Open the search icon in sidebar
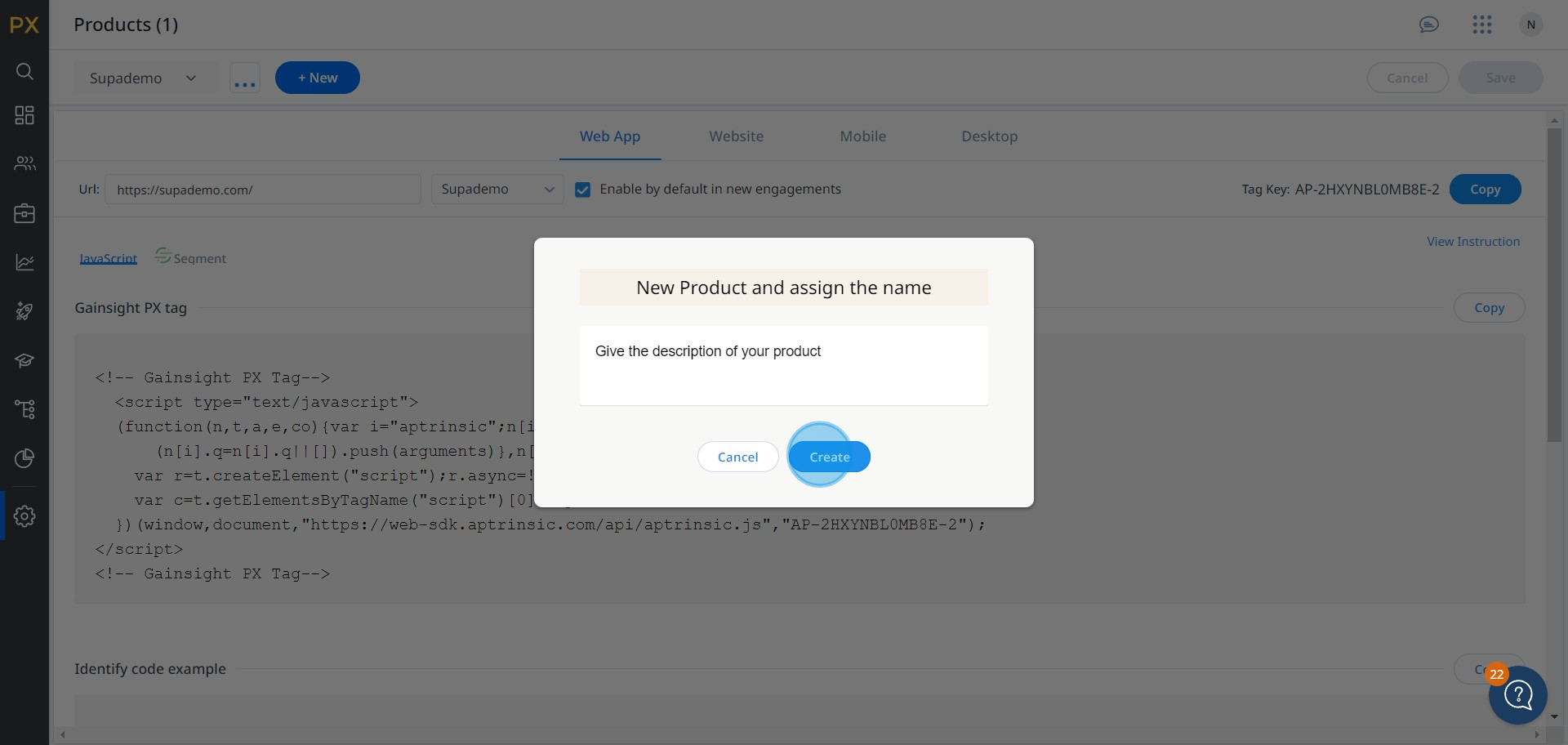This screenshot has width=1568, height=745. tap(24, 71)
